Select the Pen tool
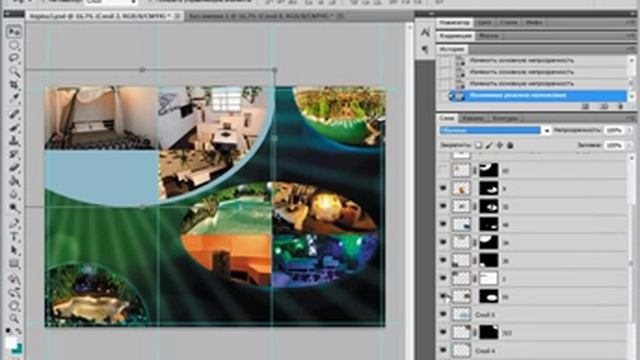 (x=15, y=223)
